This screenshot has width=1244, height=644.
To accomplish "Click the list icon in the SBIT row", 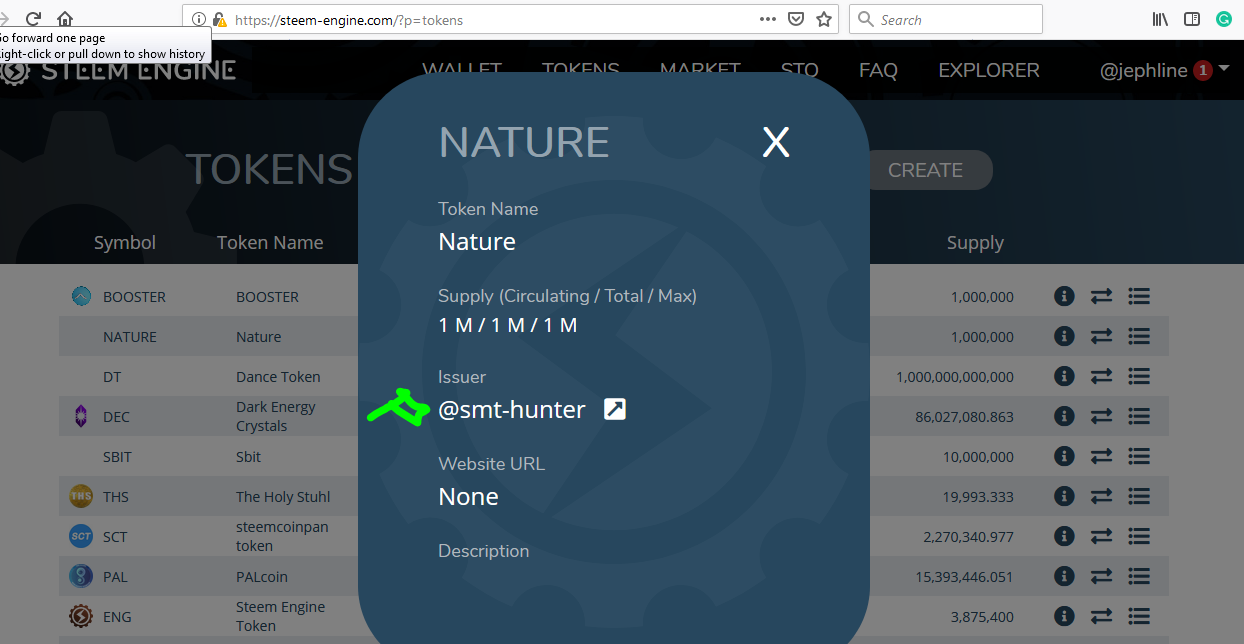I will point(1138,456).
